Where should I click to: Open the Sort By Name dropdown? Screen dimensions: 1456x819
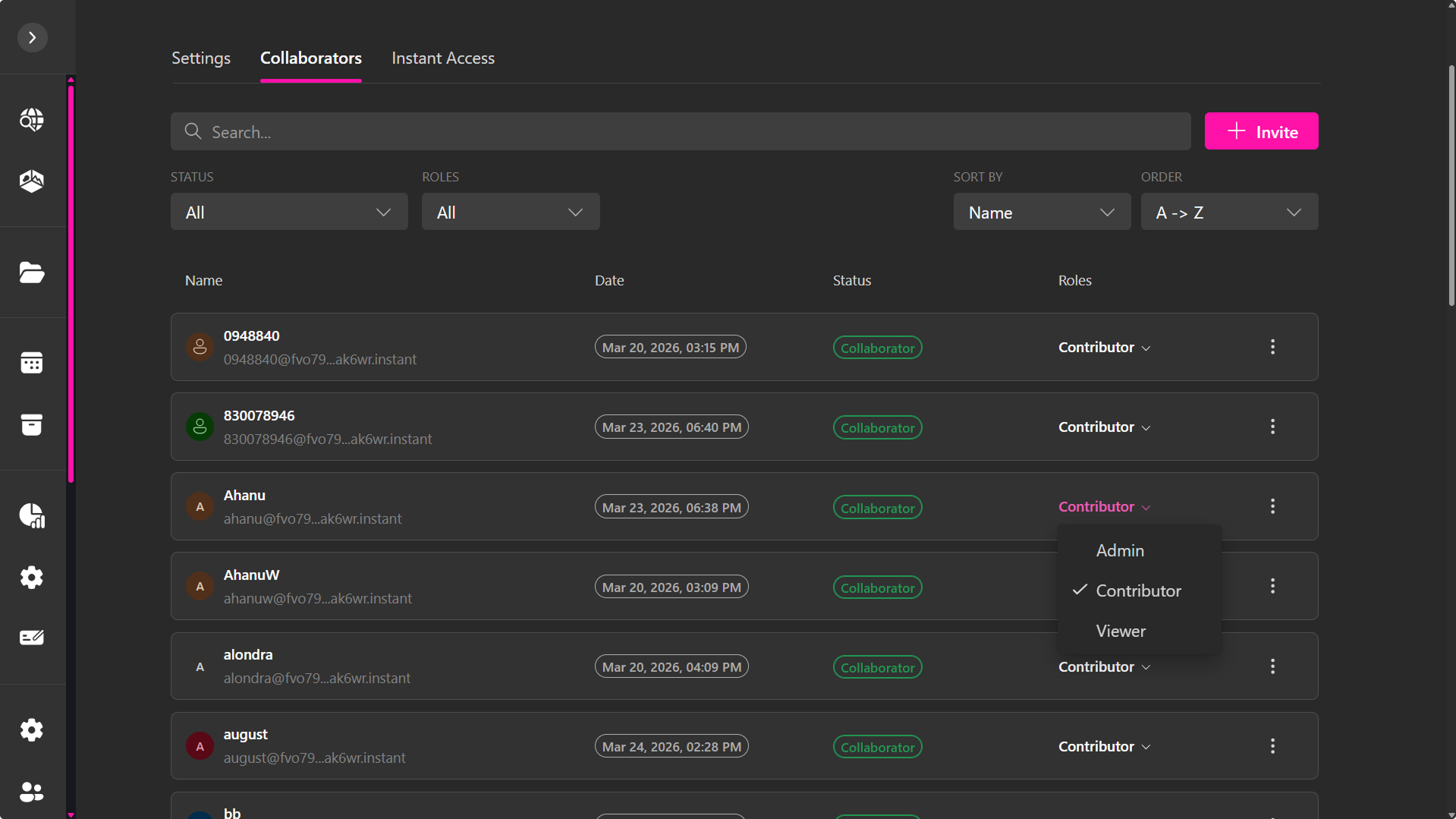tap(1041, 212)
